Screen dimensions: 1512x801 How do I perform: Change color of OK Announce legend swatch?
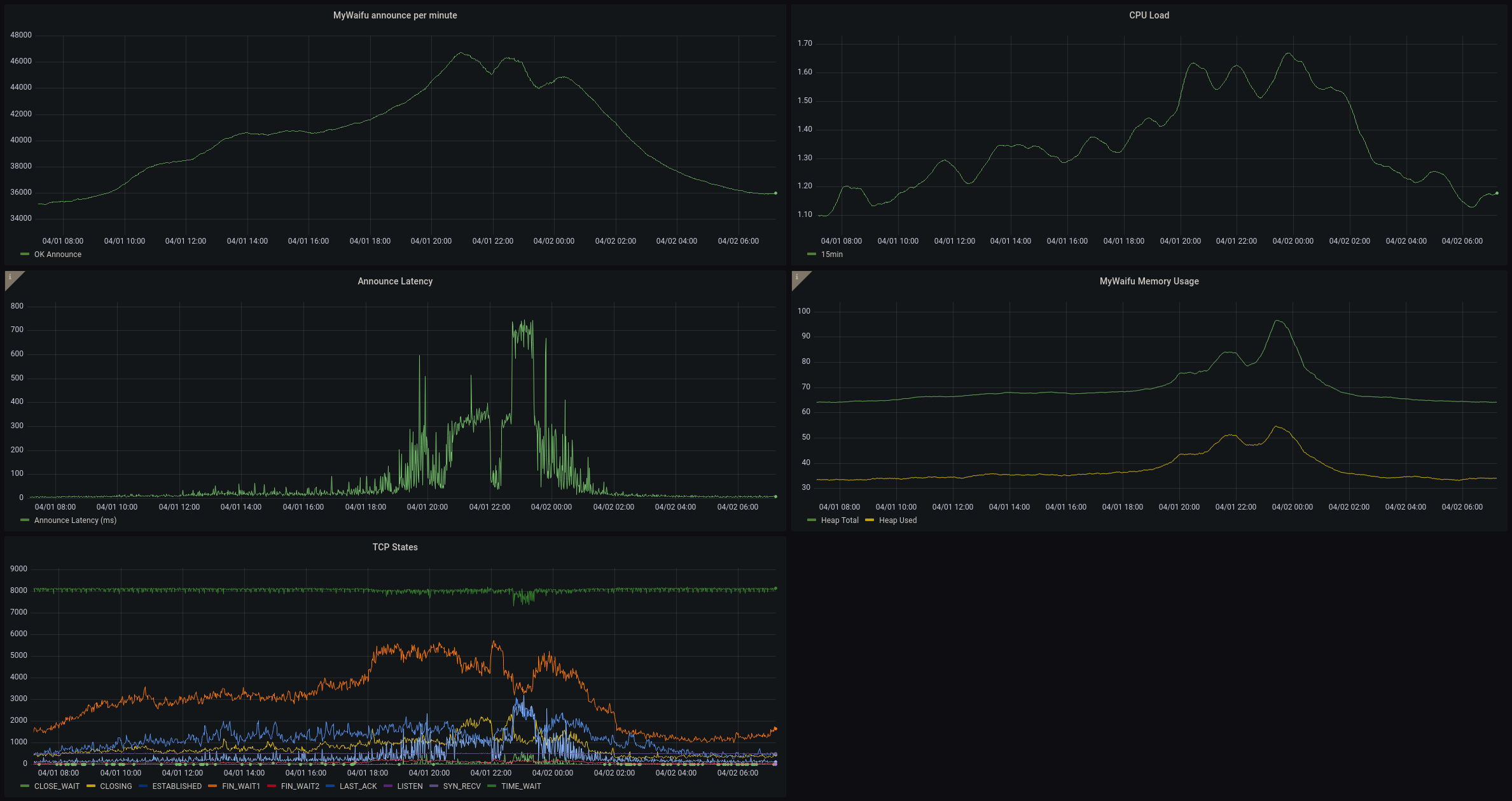(x=25, y=254)
